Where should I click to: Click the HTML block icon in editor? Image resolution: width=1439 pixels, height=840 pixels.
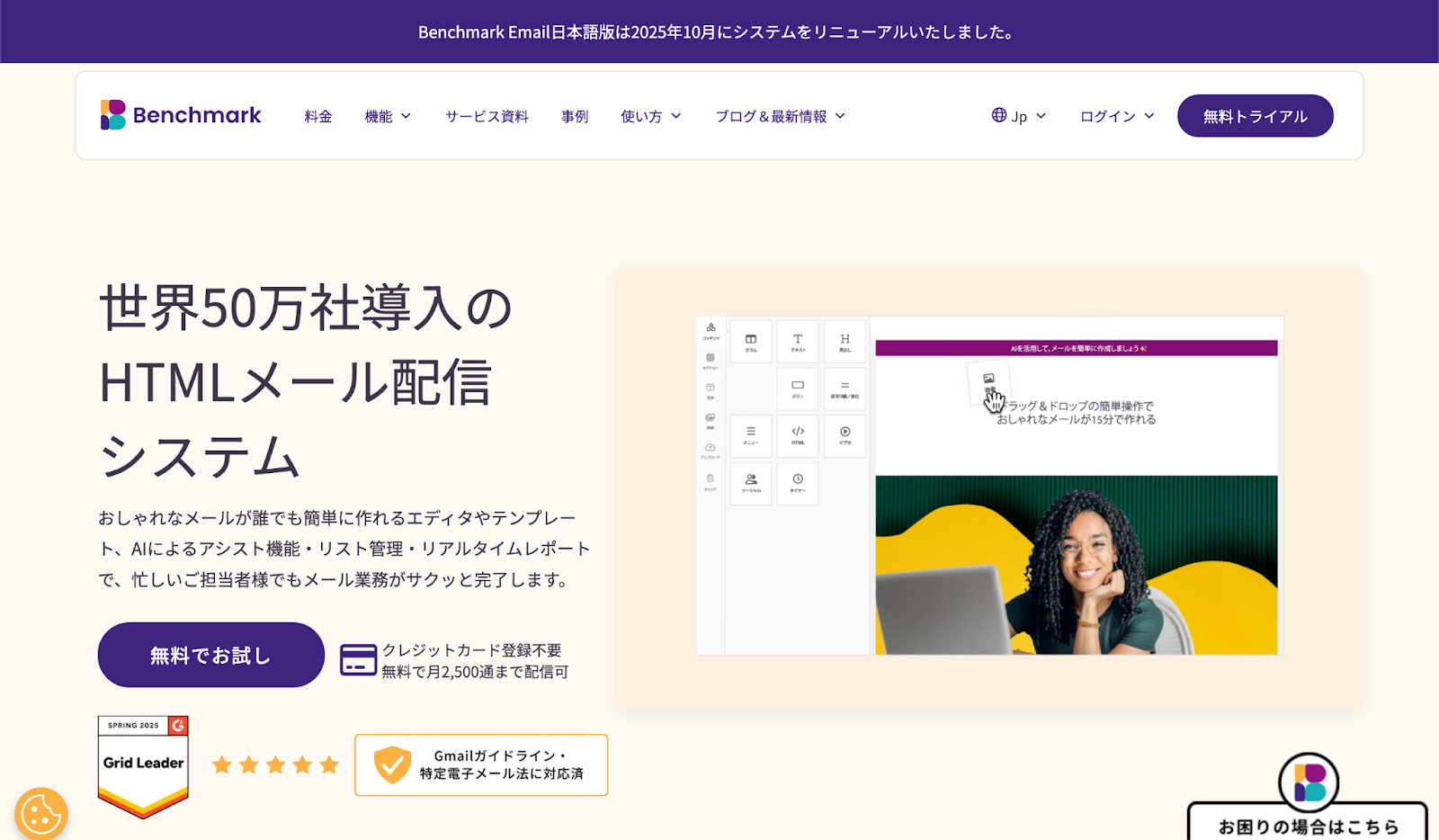[797, 435]
